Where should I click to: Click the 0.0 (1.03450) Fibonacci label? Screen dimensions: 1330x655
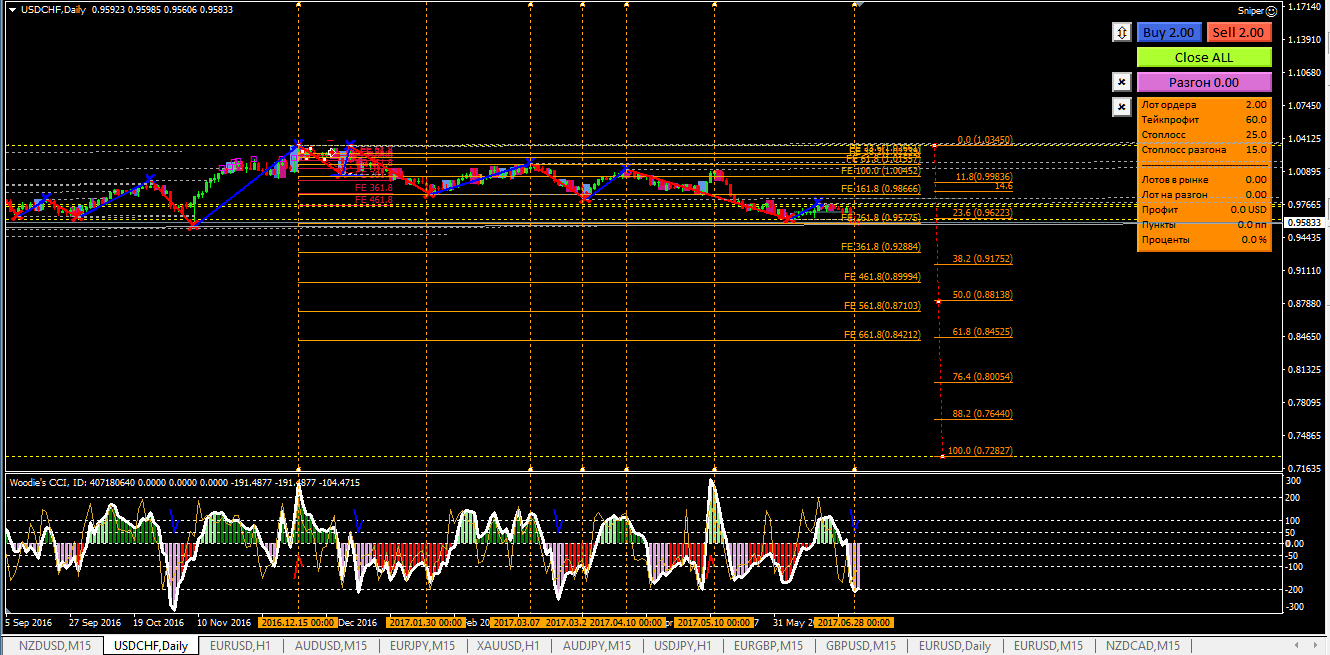click(985, 140)
